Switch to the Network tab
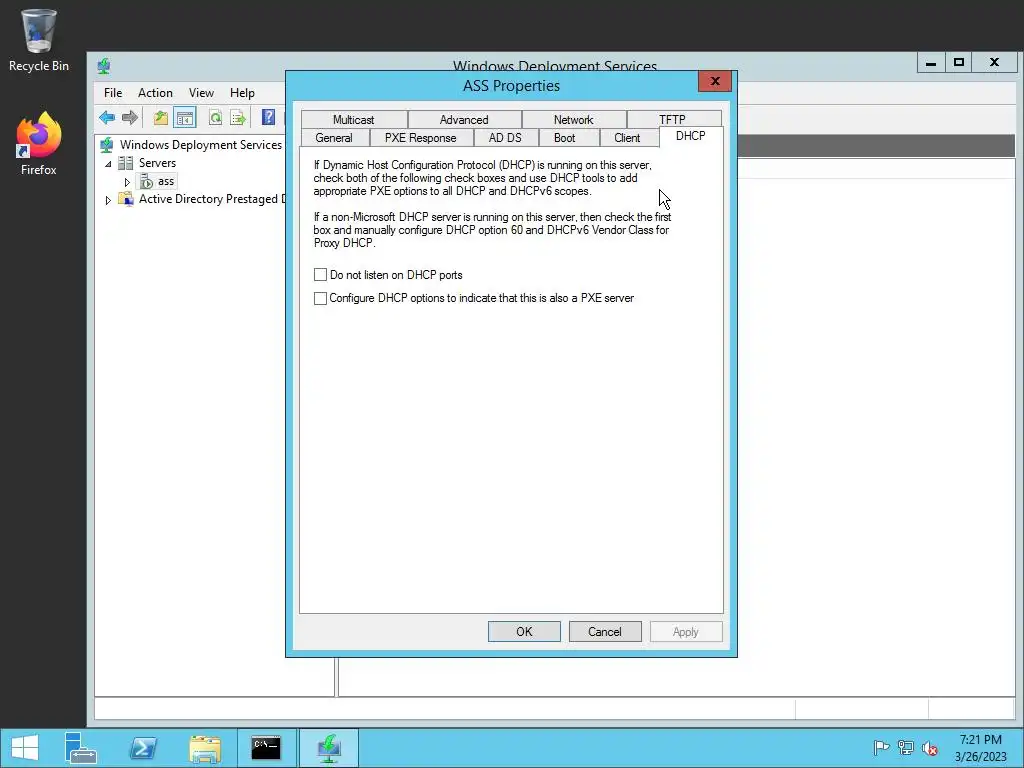 pos(574,120)
